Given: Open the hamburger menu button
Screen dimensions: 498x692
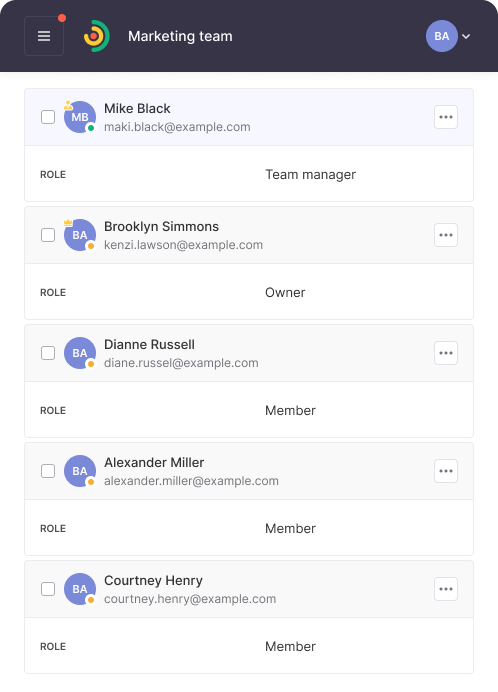Looking at the screenshot, I should 44,36.
